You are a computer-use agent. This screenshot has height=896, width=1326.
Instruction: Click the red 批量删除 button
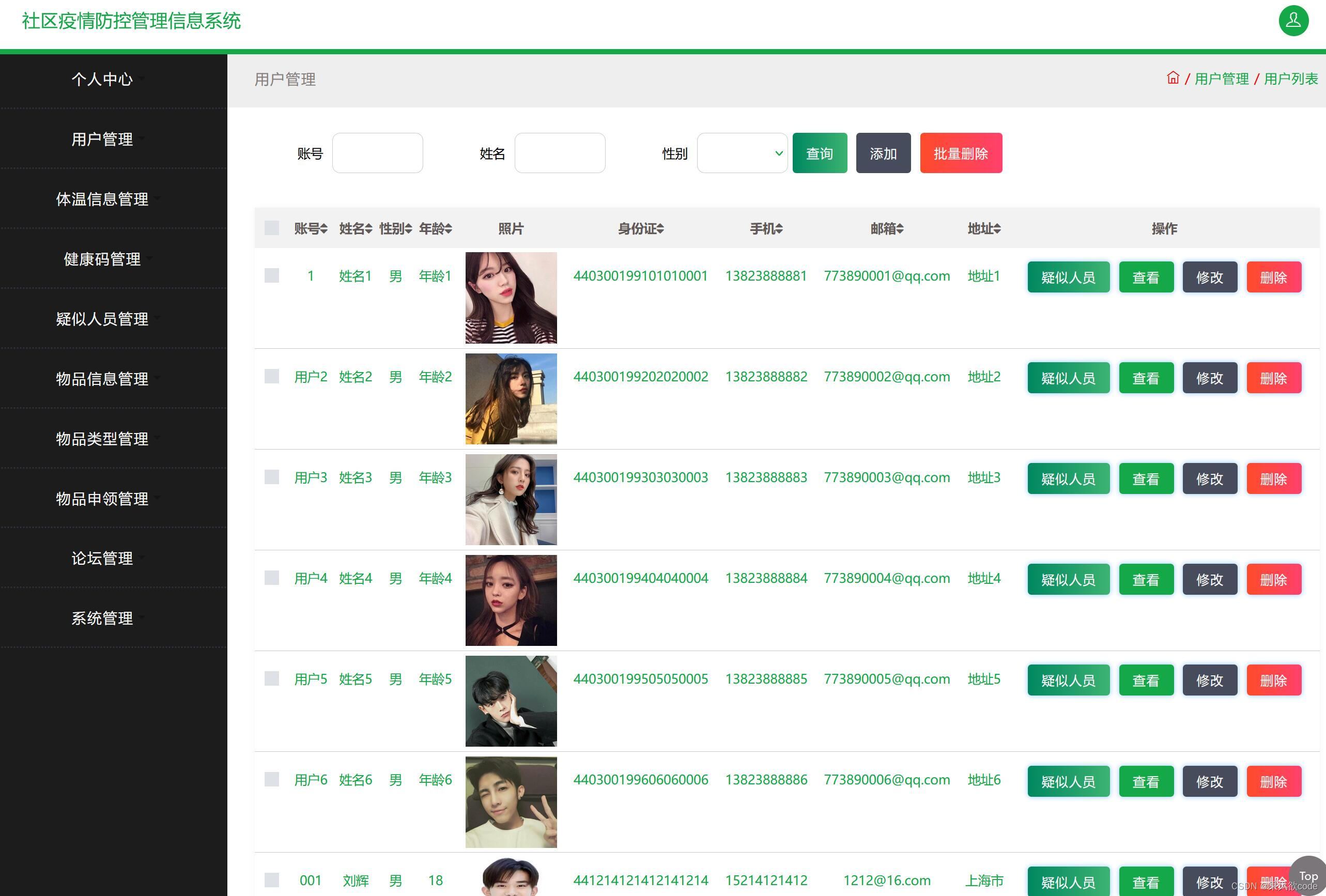[960, 153]
